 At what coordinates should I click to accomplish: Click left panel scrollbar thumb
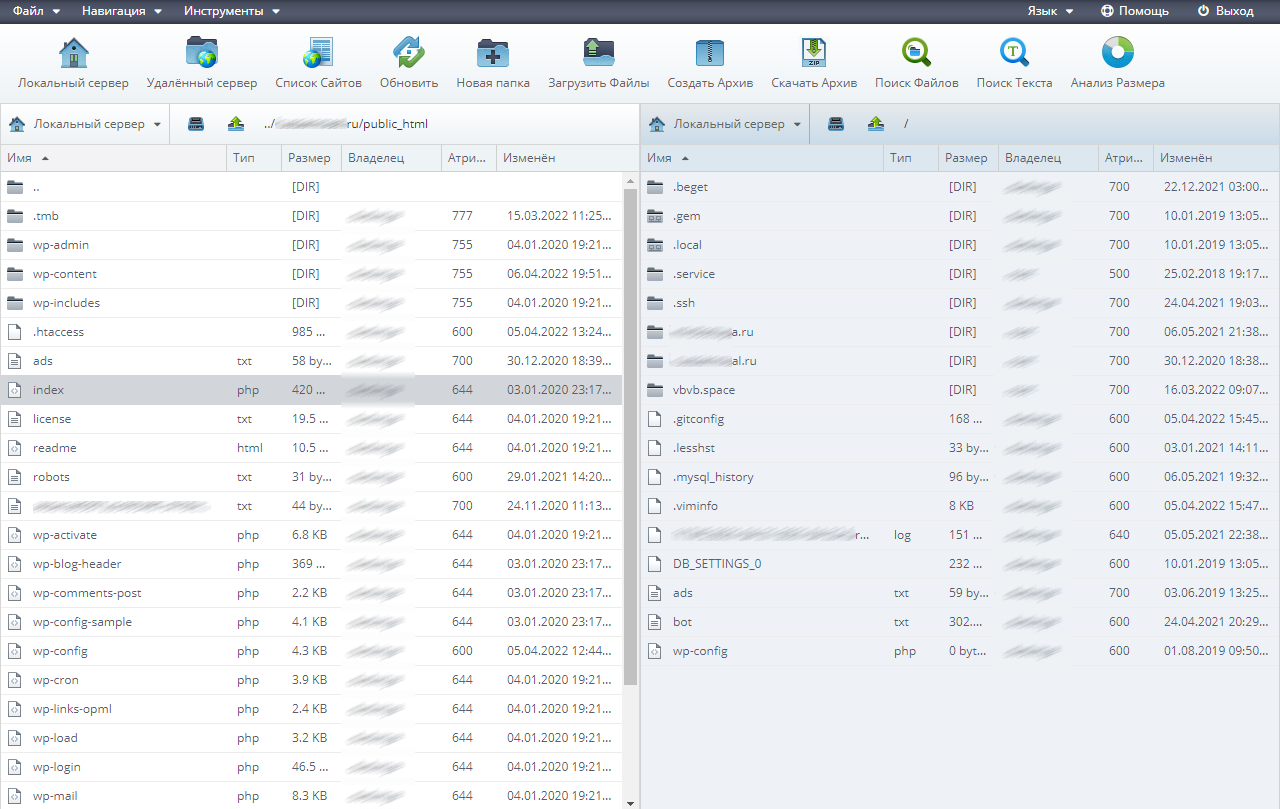630,436
